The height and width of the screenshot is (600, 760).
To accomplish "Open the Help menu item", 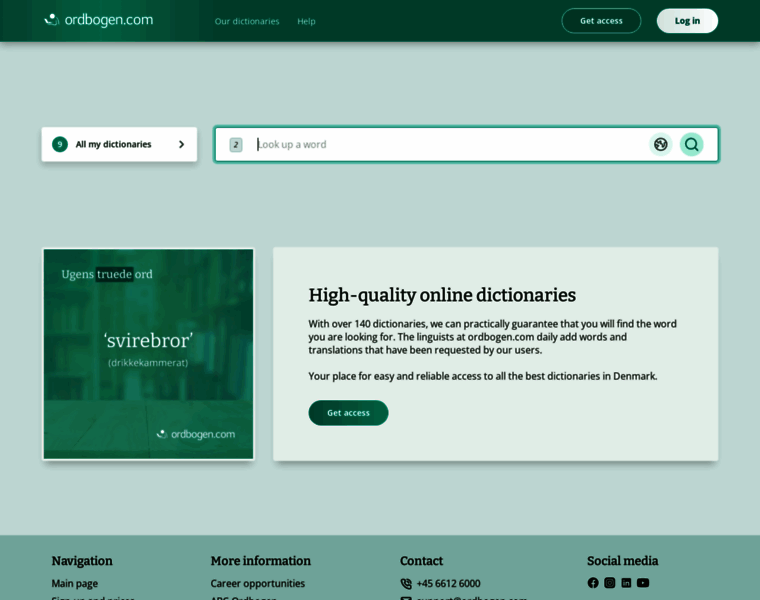I will (x=306, y=21).
